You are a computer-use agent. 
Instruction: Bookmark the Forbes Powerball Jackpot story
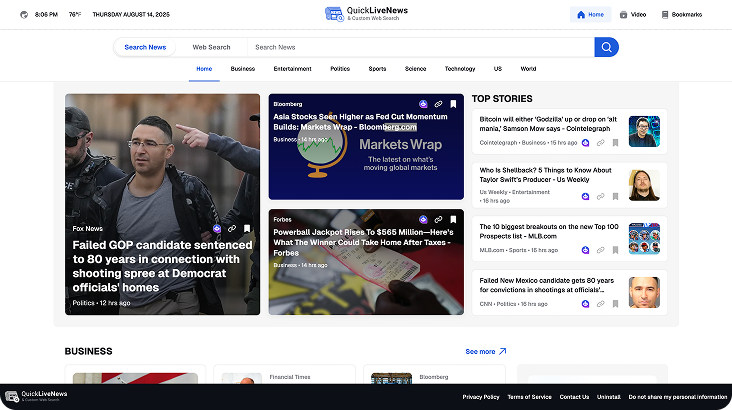point(453,219)
